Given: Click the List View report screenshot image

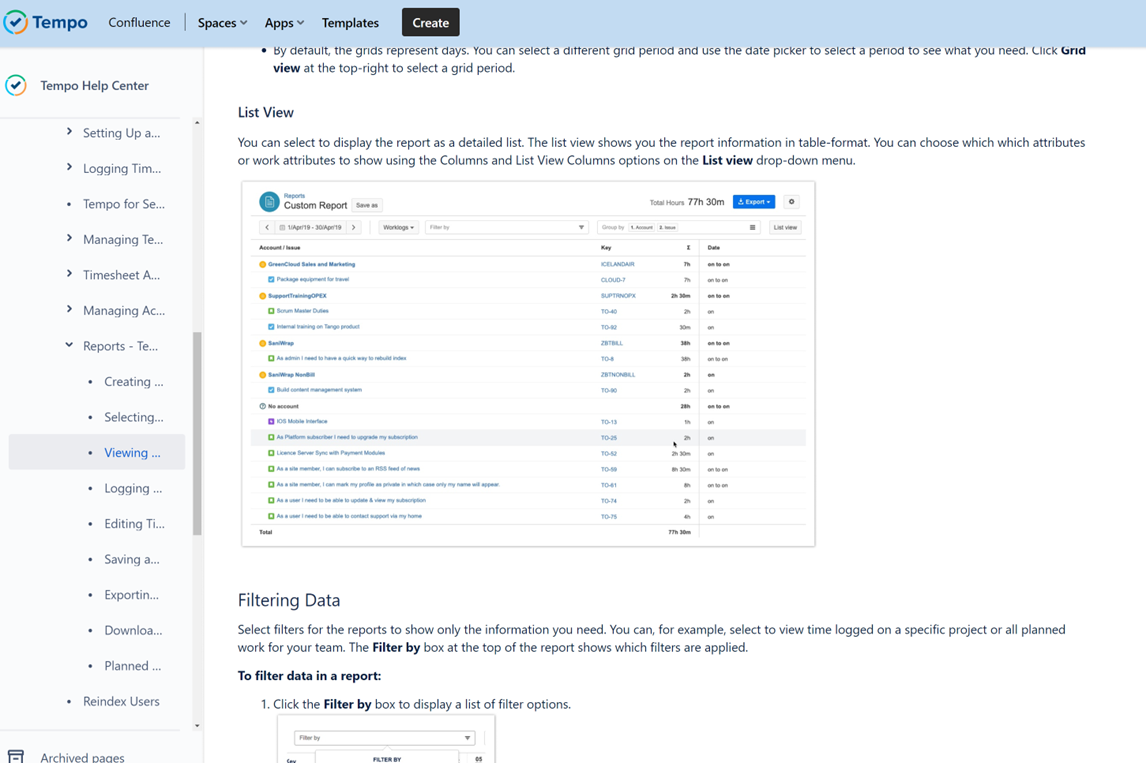Looking at the screenshot, I should (528, 364).
